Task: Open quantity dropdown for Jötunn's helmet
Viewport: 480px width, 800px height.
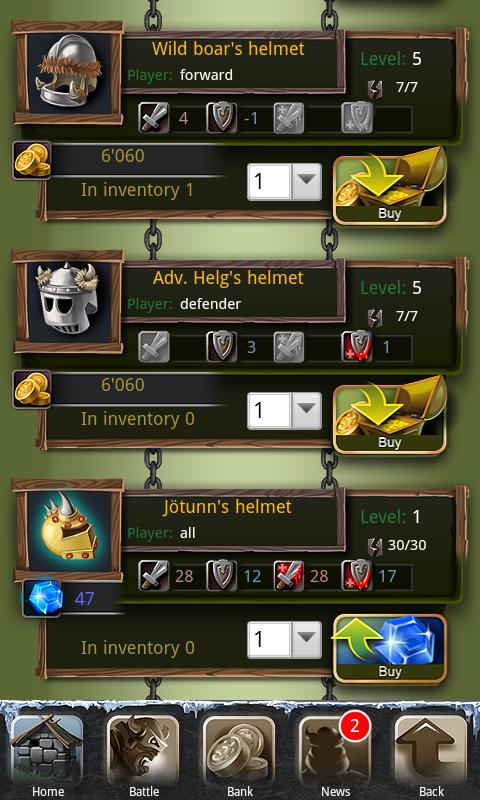Action: (285, 640)
